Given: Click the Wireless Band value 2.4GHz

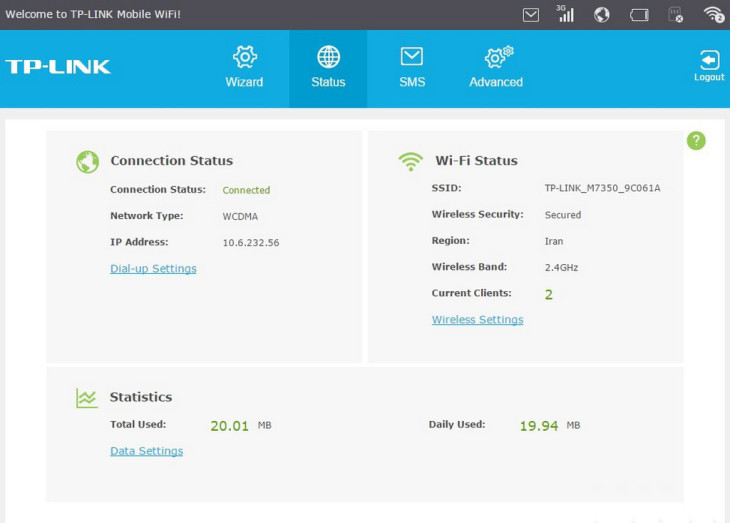Looking at the screenshot, I should 561,267.
